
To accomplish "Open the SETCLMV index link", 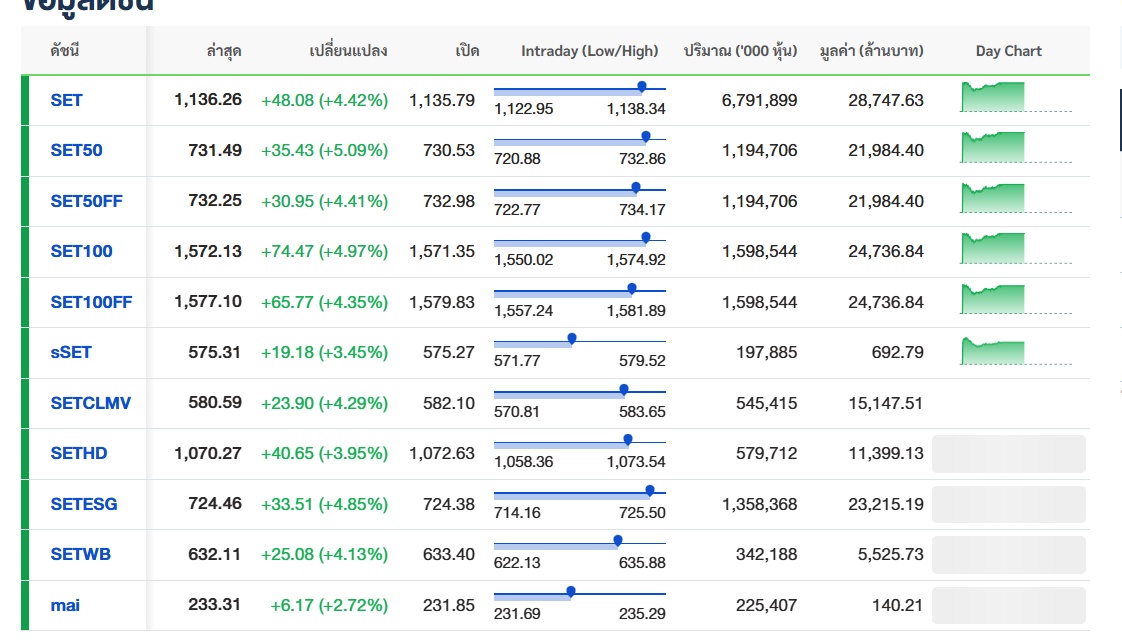I will pyautogui.click(x=91, y=403).
